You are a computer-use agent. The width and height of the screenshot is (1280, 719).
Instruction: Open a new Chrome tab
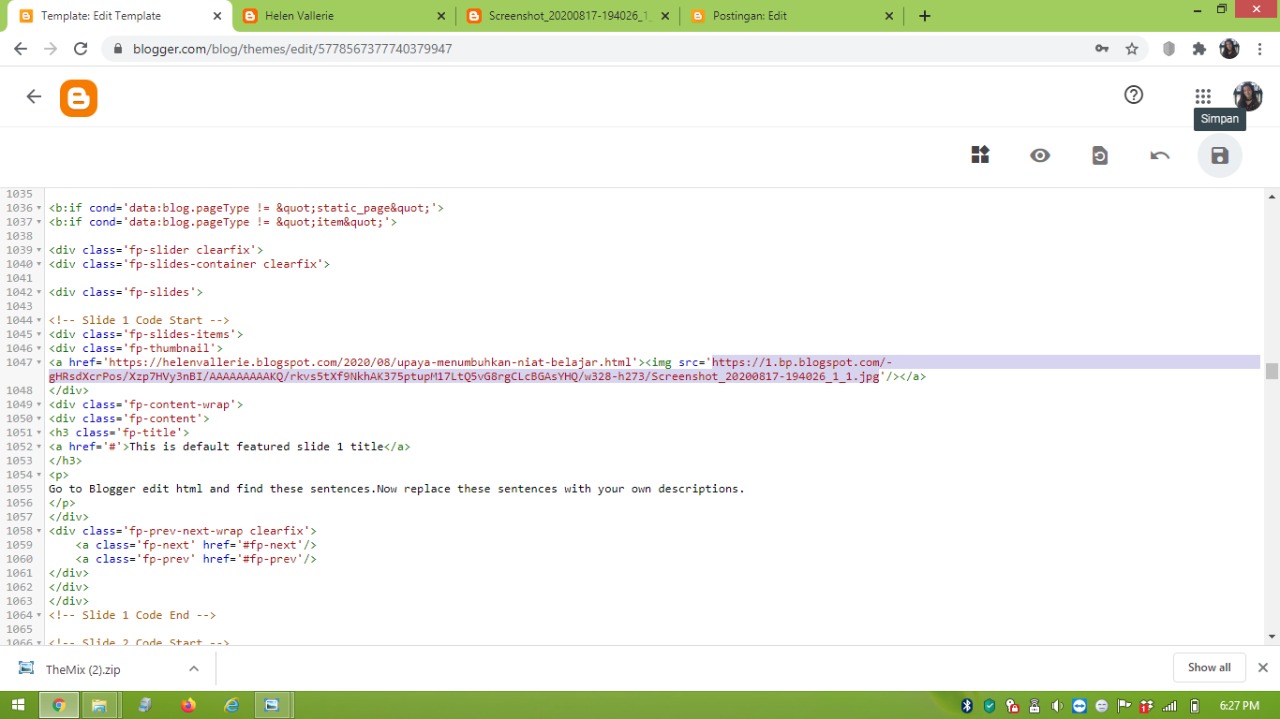coord(924,16)
